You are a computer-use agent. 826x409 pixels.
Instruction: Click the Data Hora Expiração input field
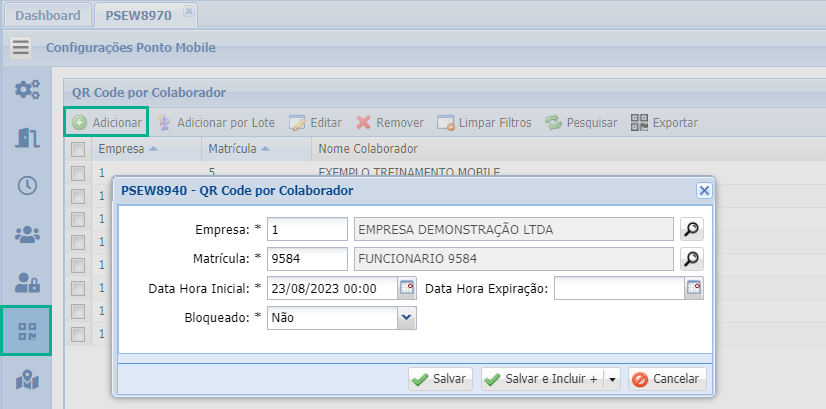(x=618, y=289)
